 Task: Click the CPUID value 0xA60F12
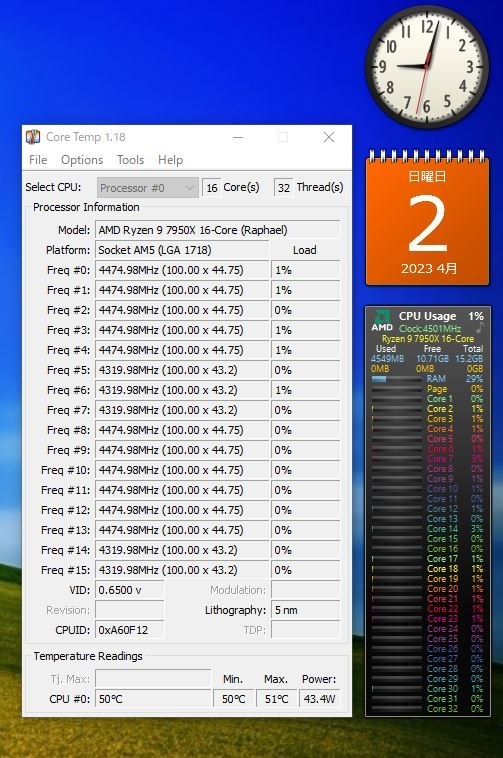[129, 630]
